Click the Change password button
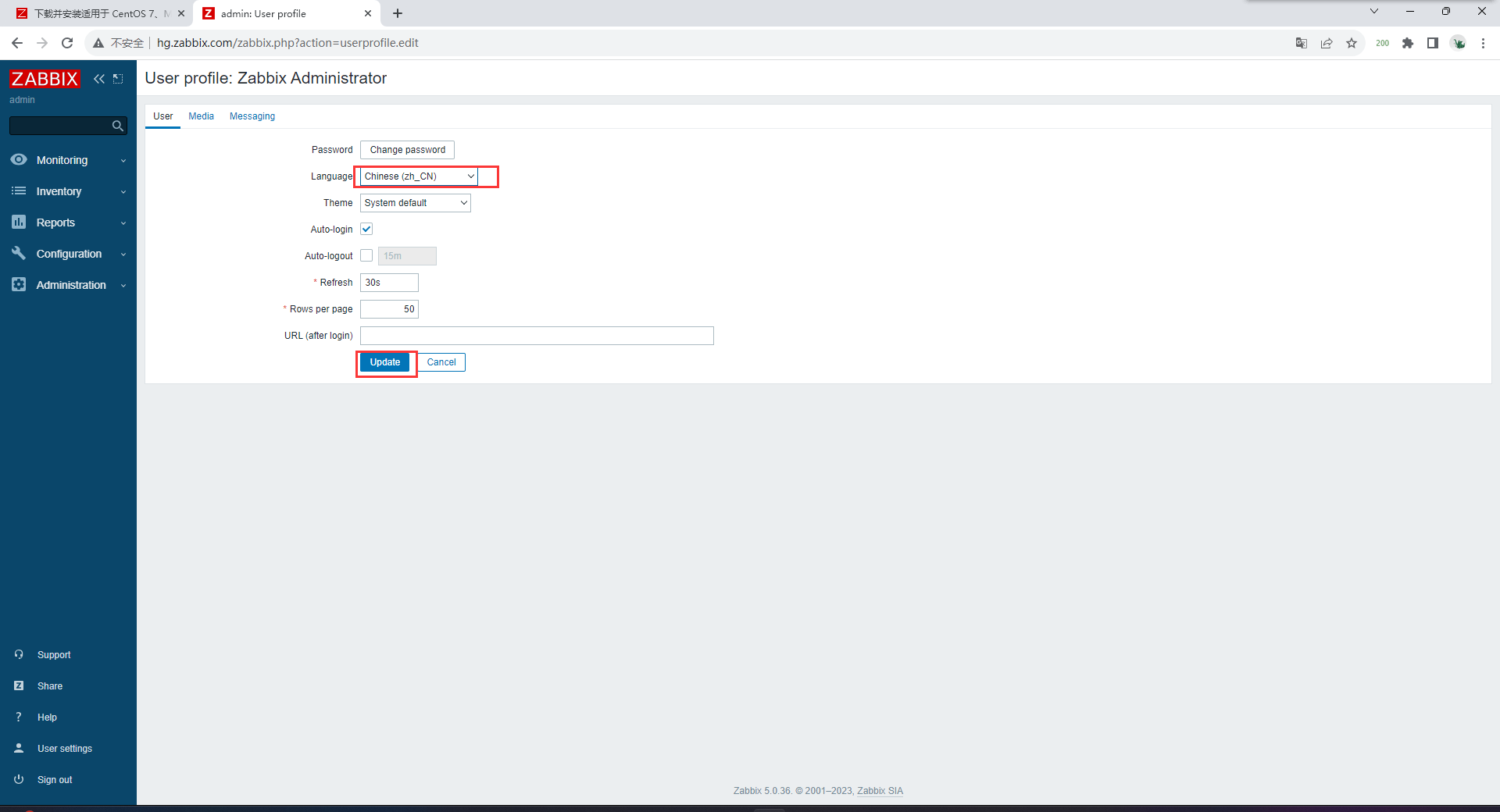1500x812 pixels. (x=407, y=150)
